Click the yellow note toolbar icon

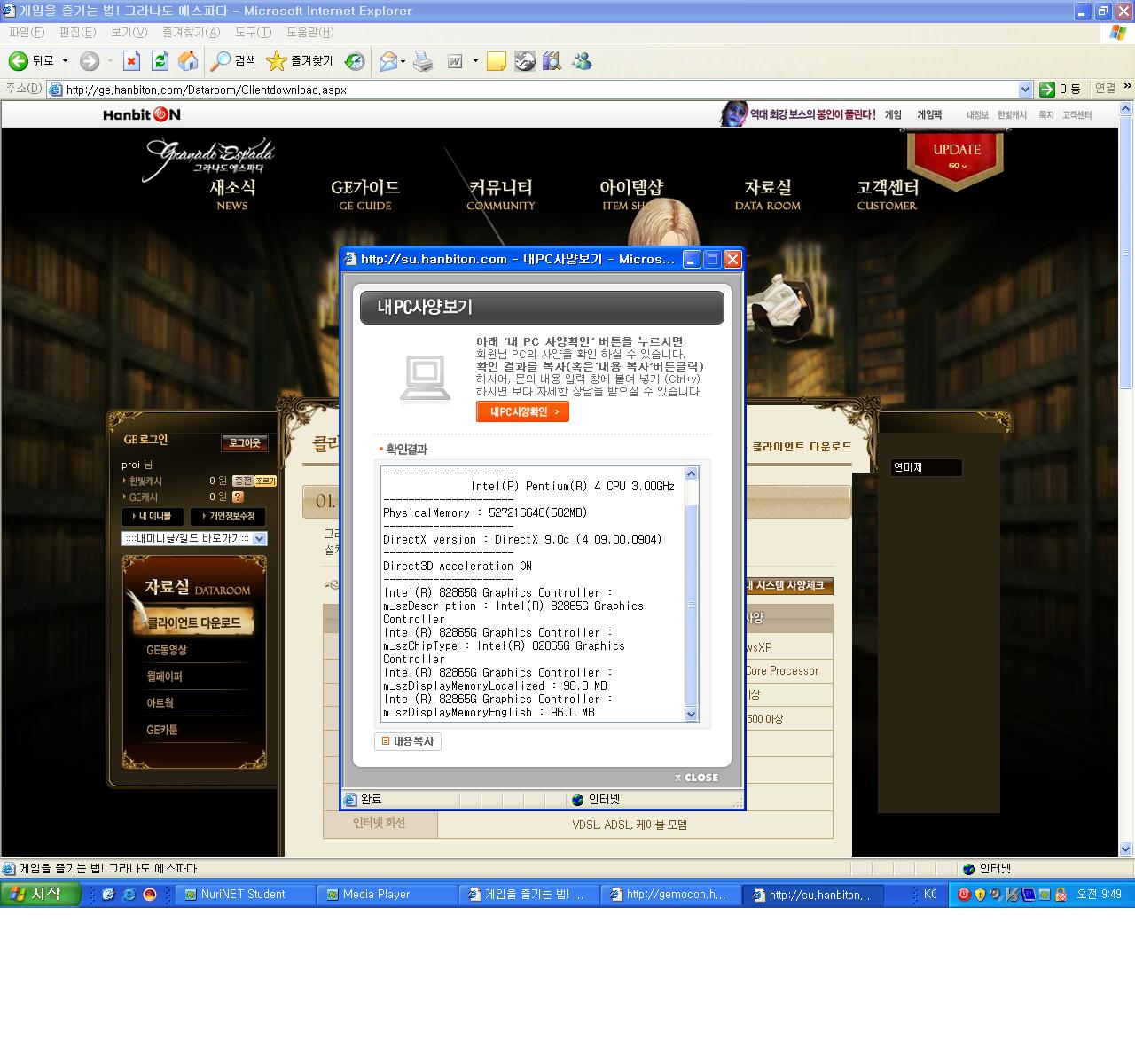point(497,61)
